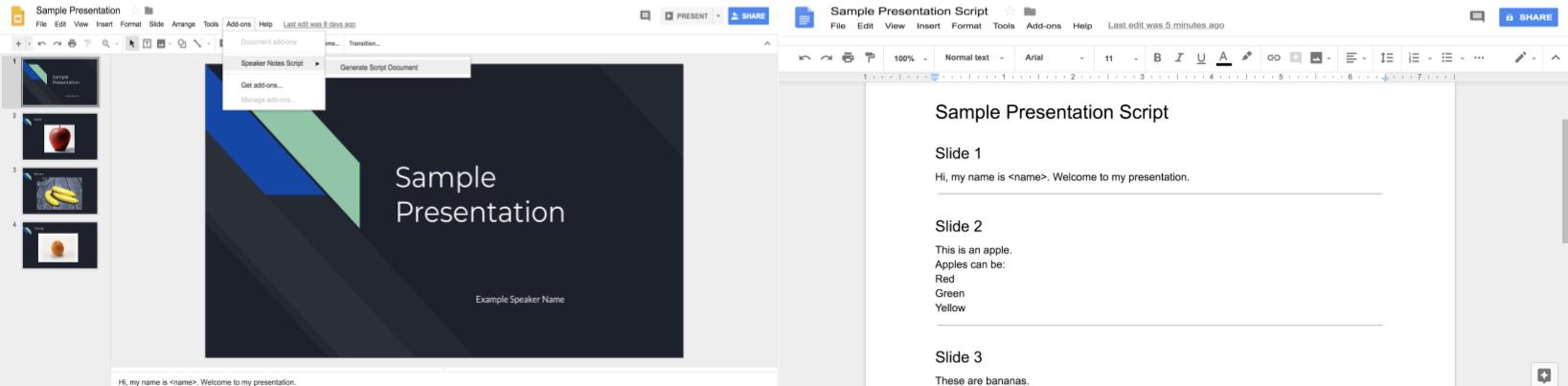
Task: Undo in the Docs toolbar
Action: [x=805, y=57]
